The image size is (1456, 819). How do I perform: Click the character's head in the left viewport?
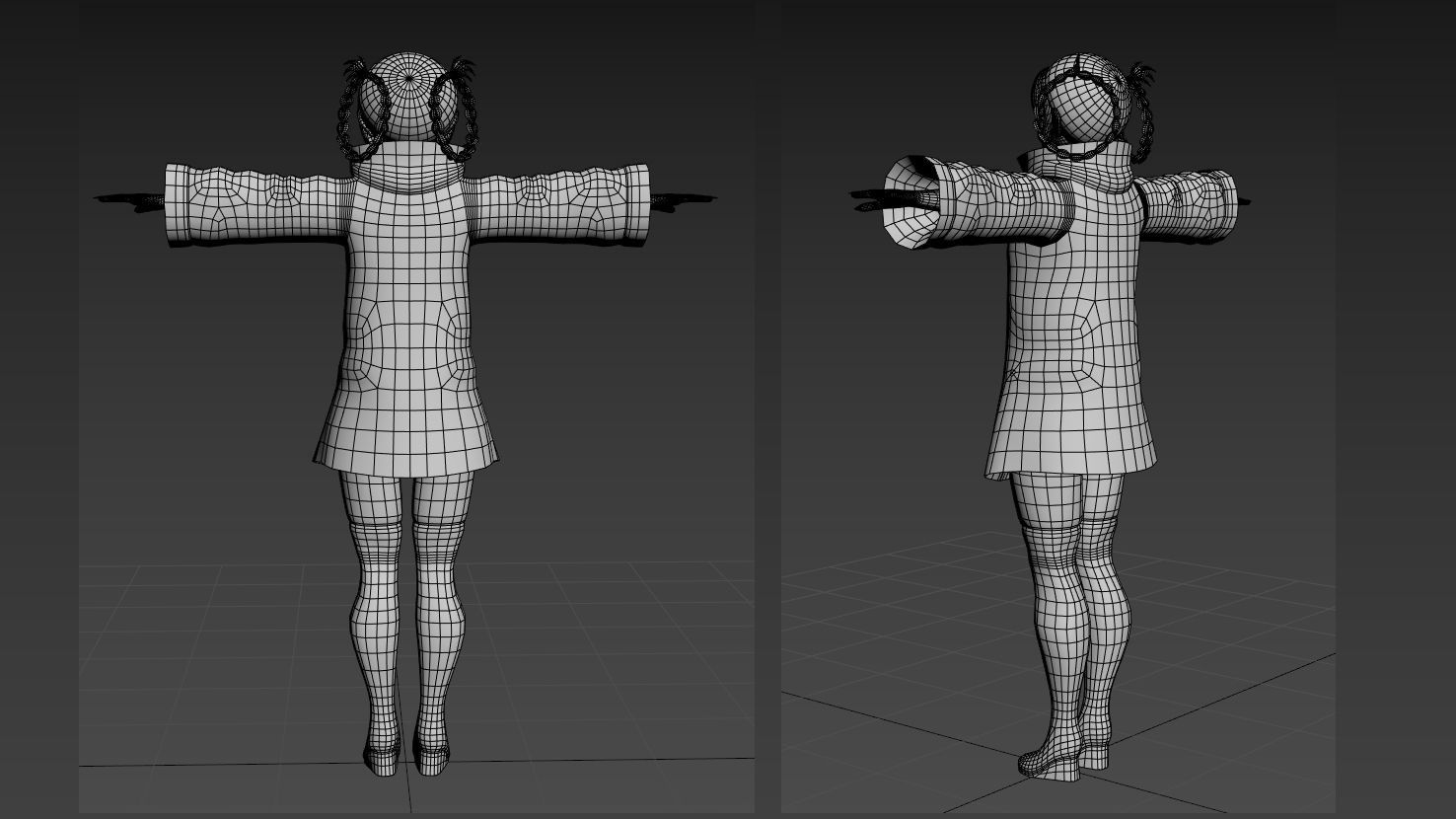(406, 96)
